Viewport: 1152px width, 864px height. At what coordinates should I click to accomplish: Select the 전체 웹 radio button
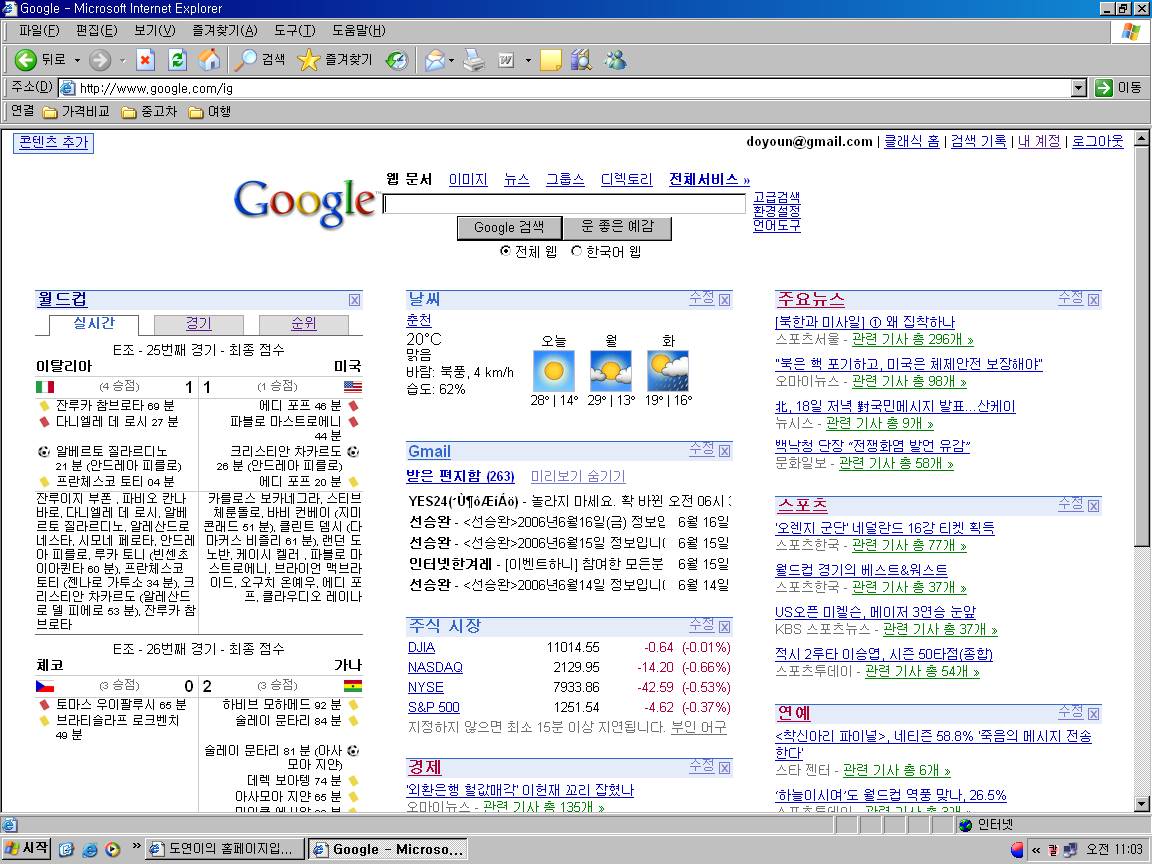pyautogui.click(x=505, y=251)
